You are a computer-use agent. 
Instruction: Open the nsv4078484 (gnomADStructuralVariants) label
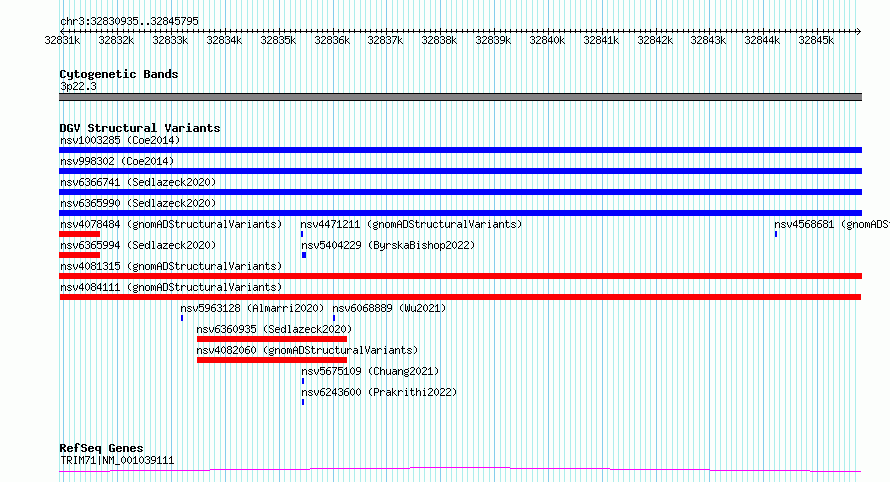171,224
